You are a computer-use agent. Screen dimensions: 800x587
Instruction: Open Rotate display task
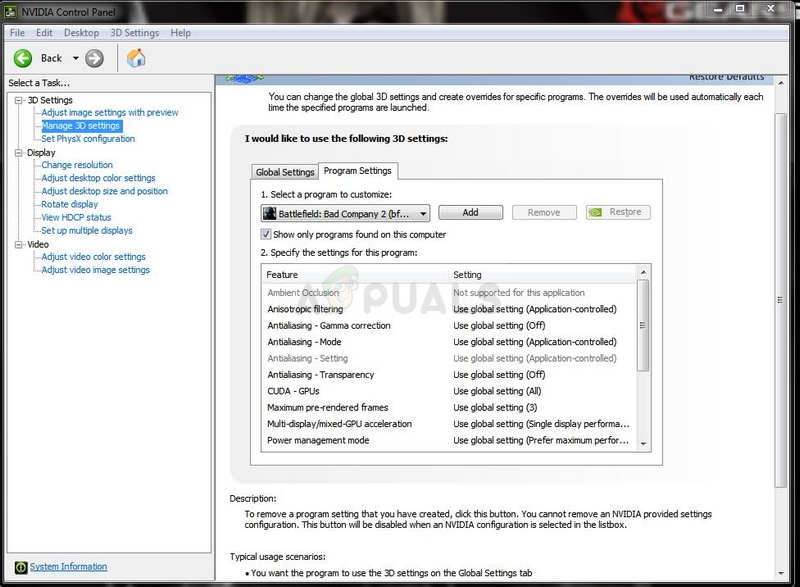[69, 204]
